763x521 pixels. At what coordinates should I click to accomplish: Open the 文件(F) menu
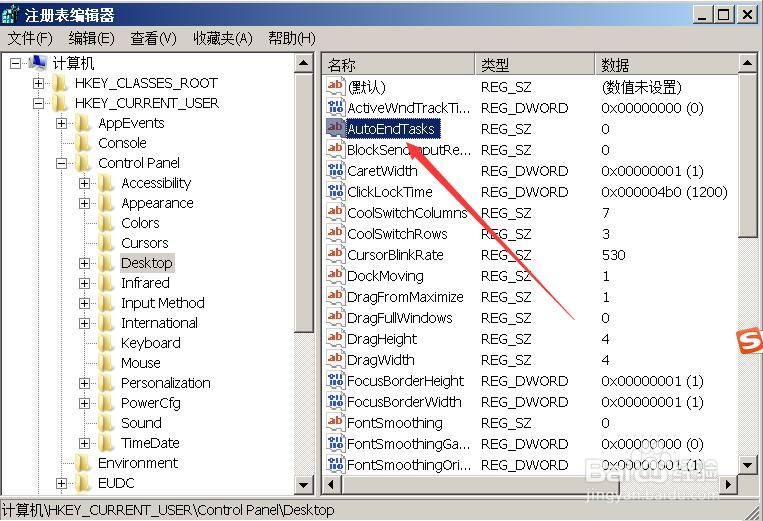click(30, 38)
